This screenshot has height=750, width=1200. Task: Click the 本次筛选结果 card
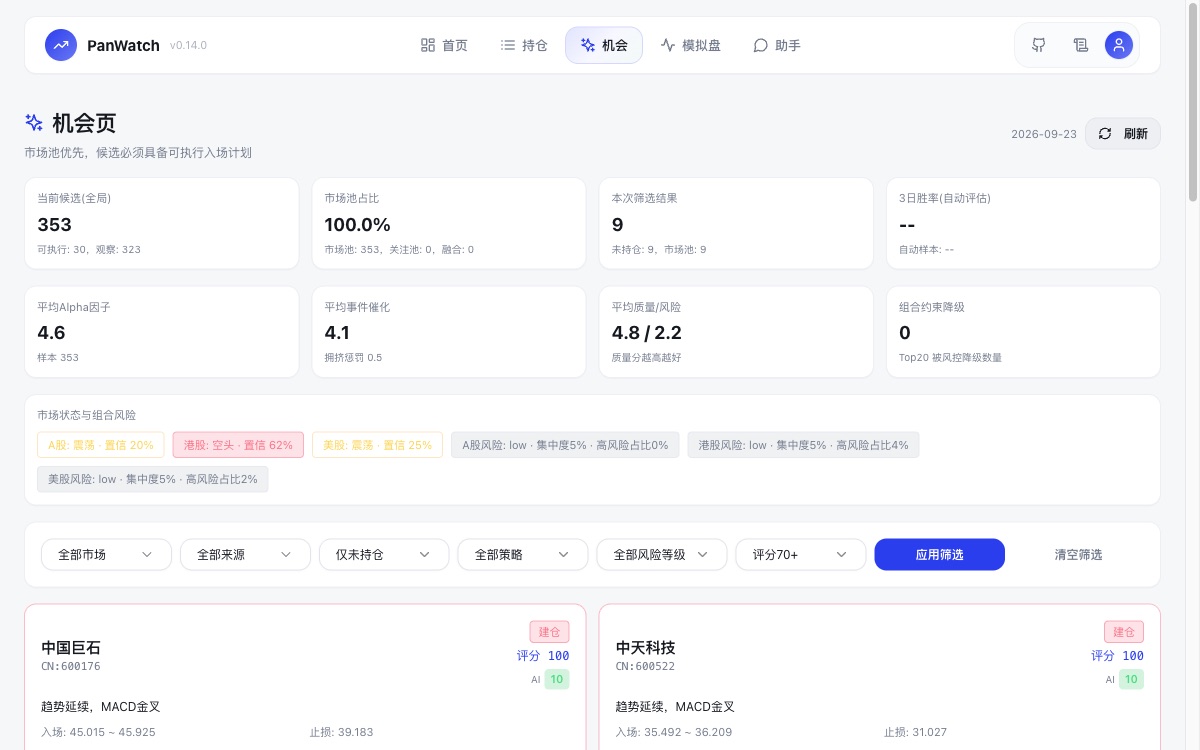pyautogui.click(x=736, y=223)
